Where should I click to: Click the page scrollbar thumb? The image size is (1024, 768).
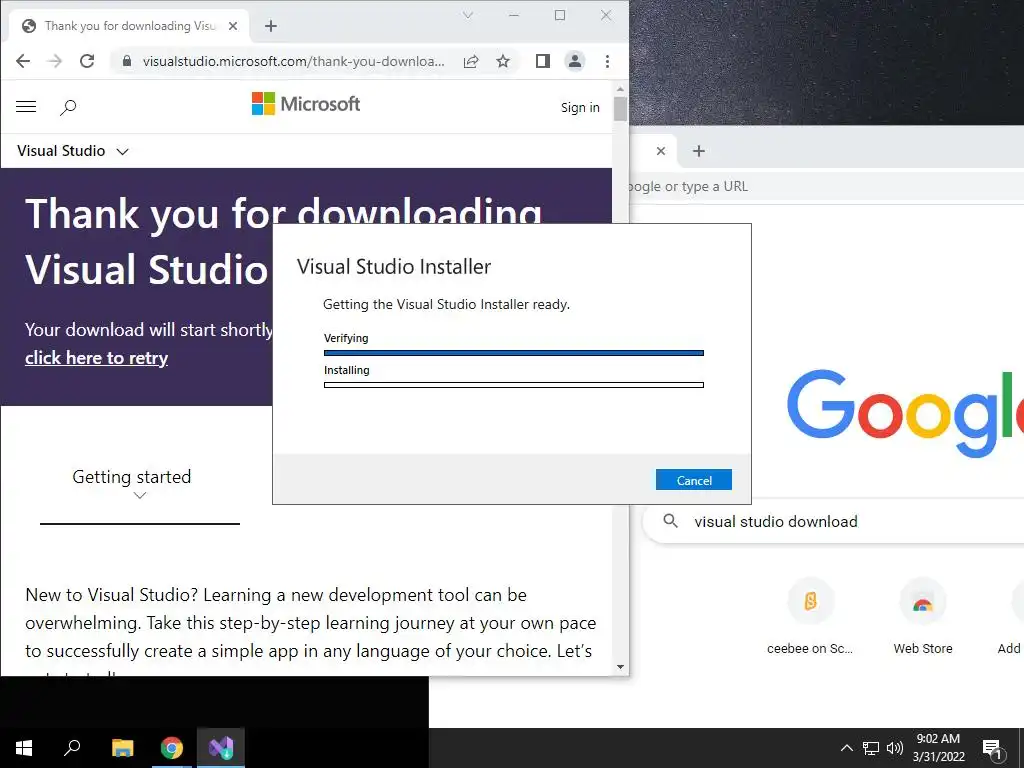coord(620,109)
